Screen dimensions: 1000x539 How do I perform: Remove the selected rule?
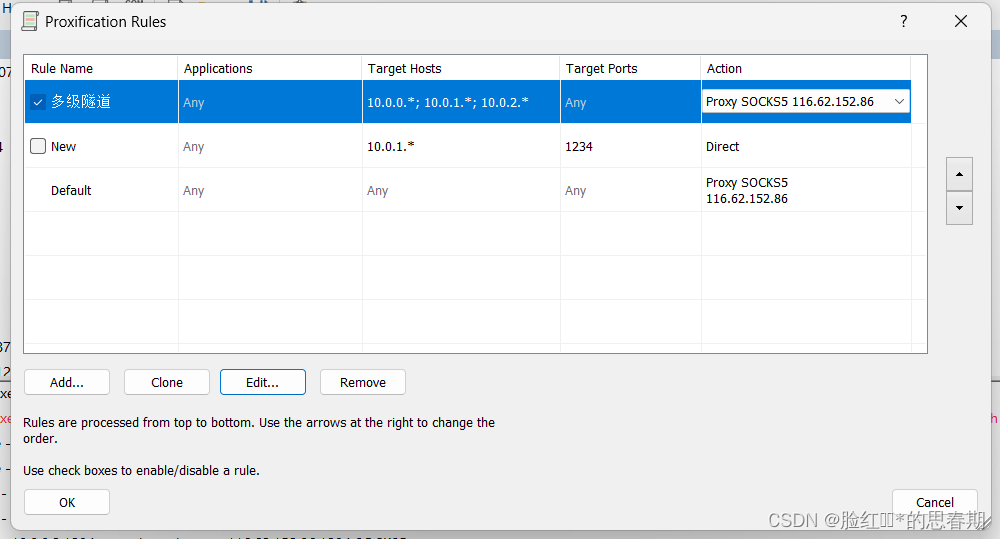[x=362, y=382]
